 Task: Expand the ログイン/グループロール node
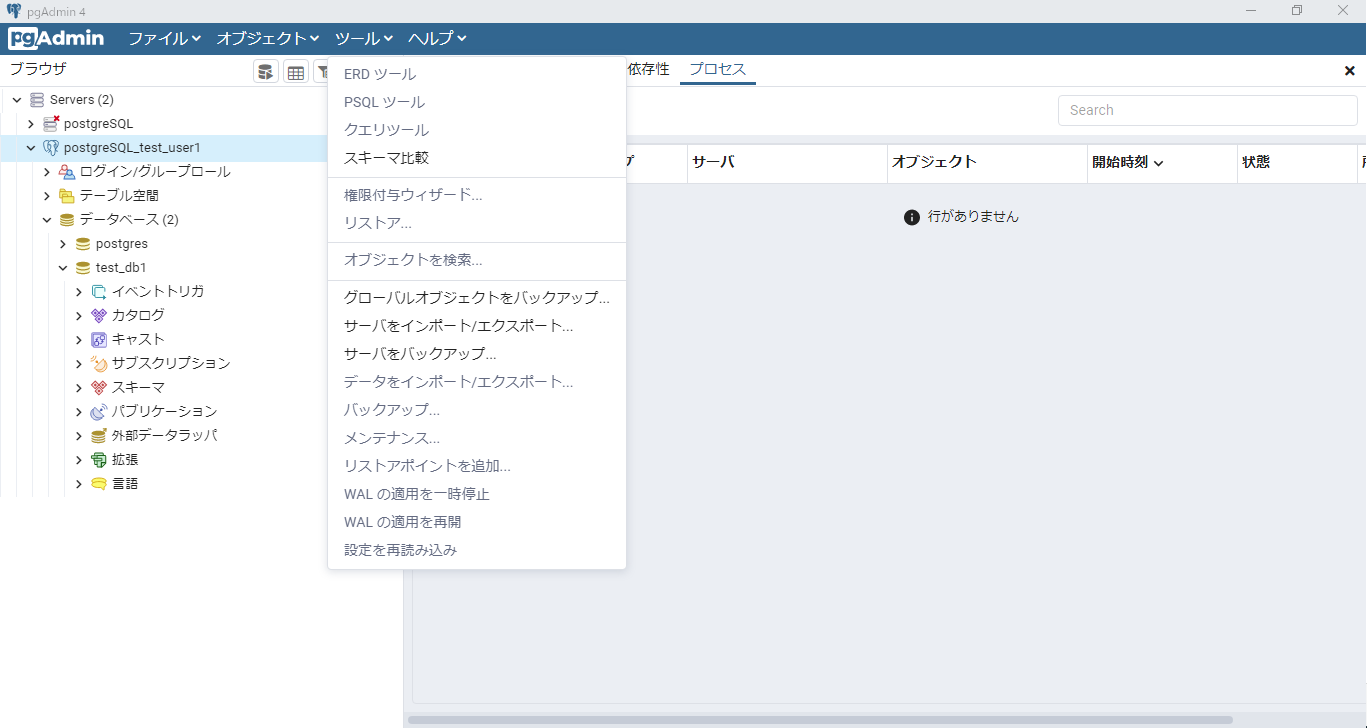point(47,172)
